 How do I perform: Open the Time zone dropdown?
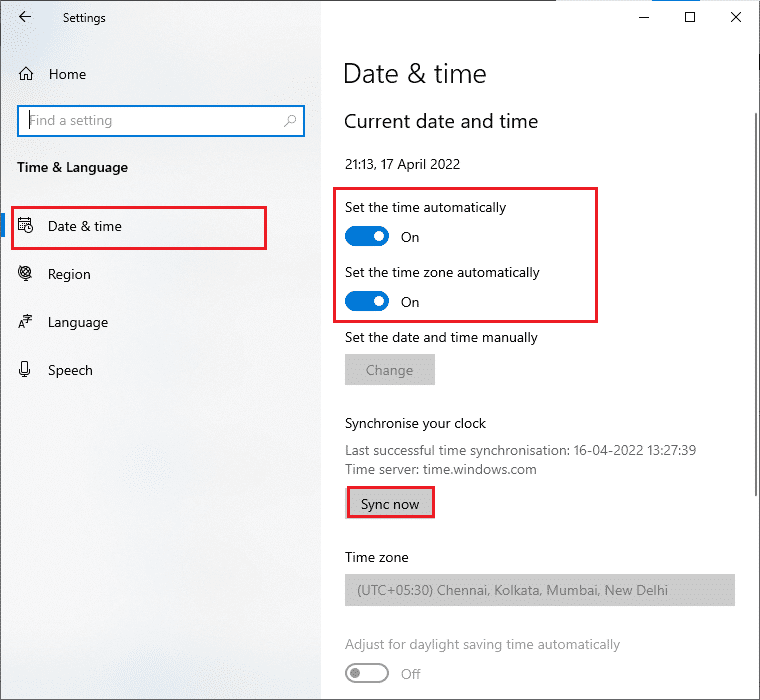tap(540, 590)
